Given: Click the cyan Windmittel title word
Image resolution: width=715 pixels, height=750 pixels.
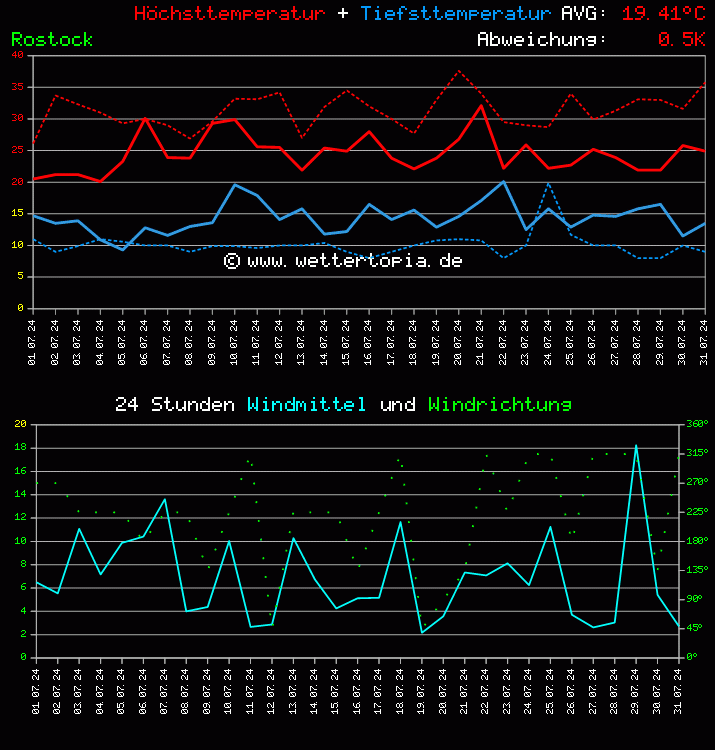Looking at the screenshot, I should [308, 405].
